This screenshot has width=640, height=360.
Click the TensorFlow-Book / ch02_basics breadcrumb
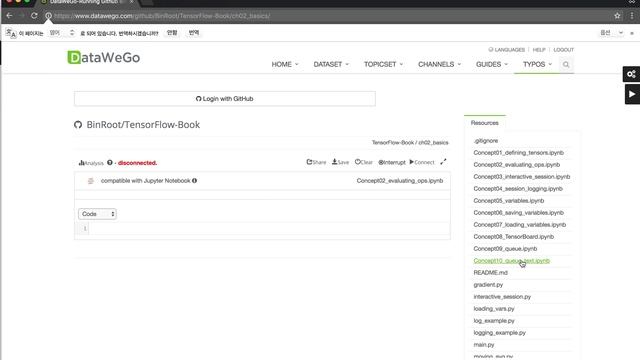[410, 142]
